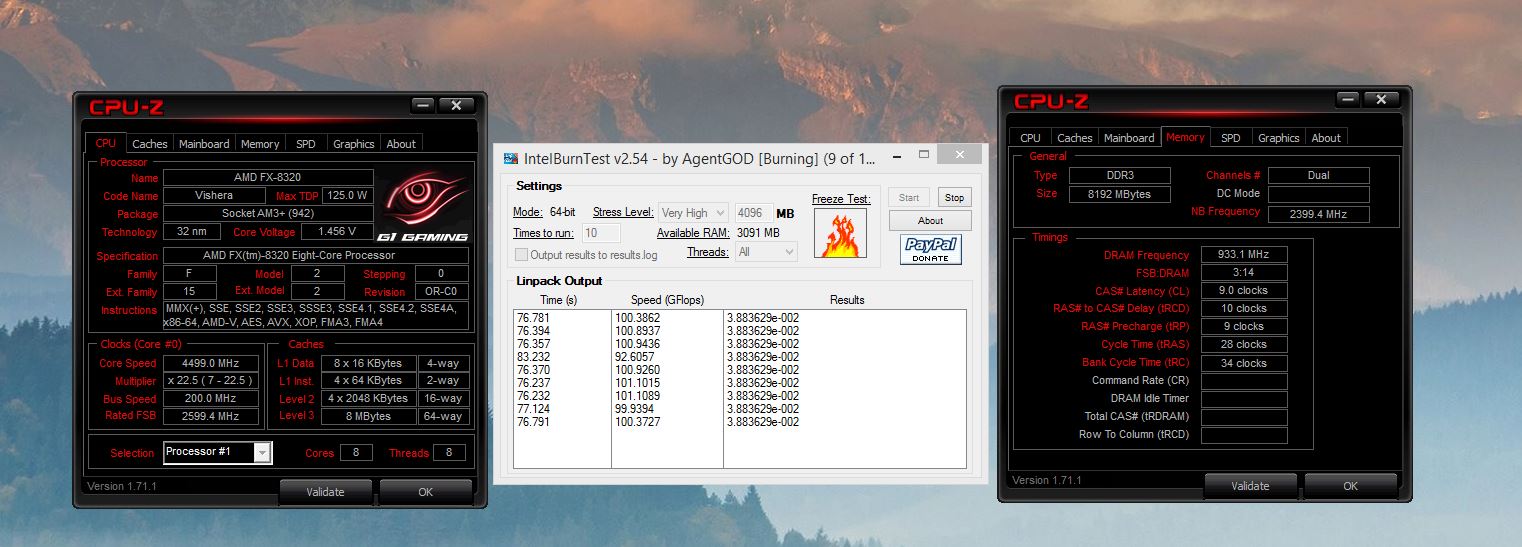Click the disabled Start button

click(909, 198)
